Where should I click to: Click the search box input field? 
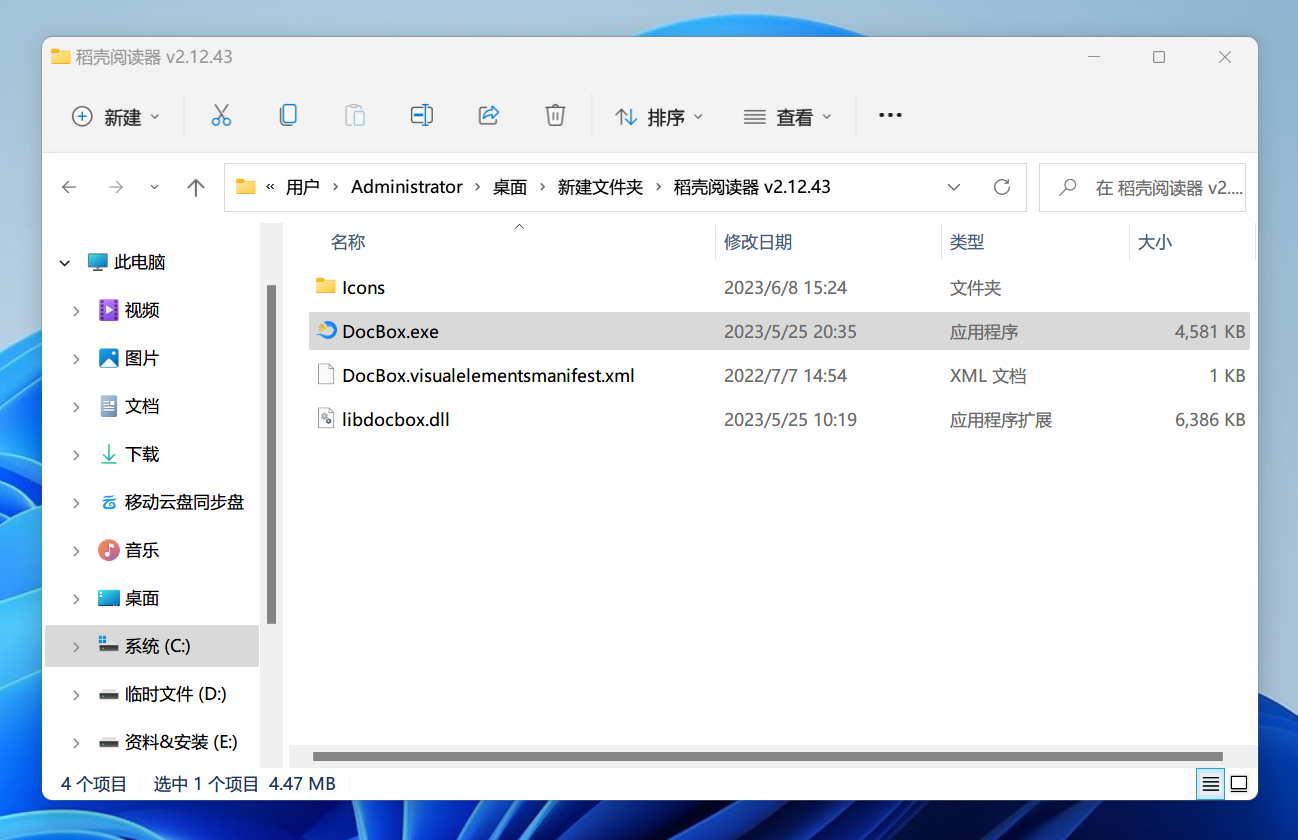point(1142,187)
